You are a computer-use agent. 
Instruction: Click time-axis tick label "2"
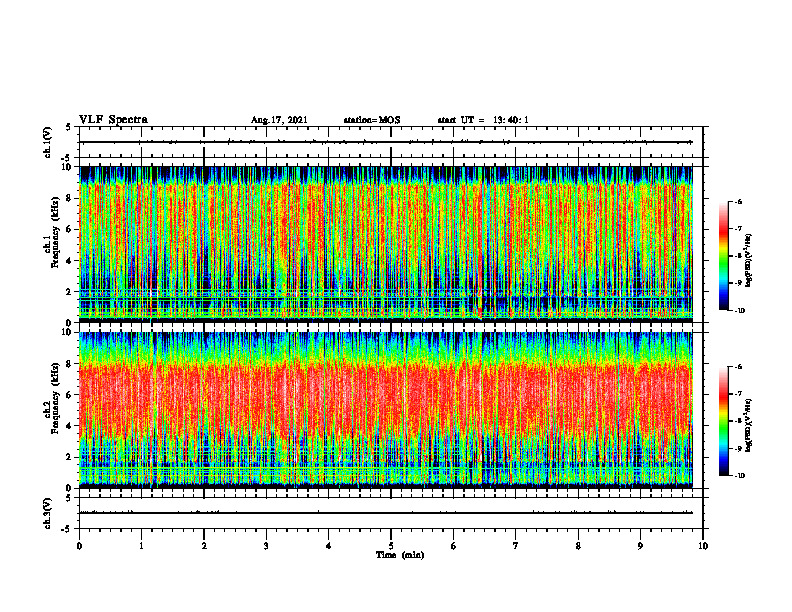(204, 546)
